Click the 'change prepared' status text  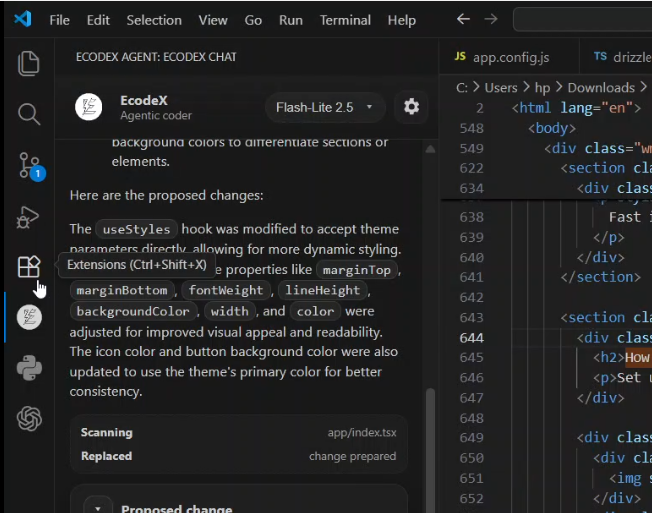[x=353, y=456]
